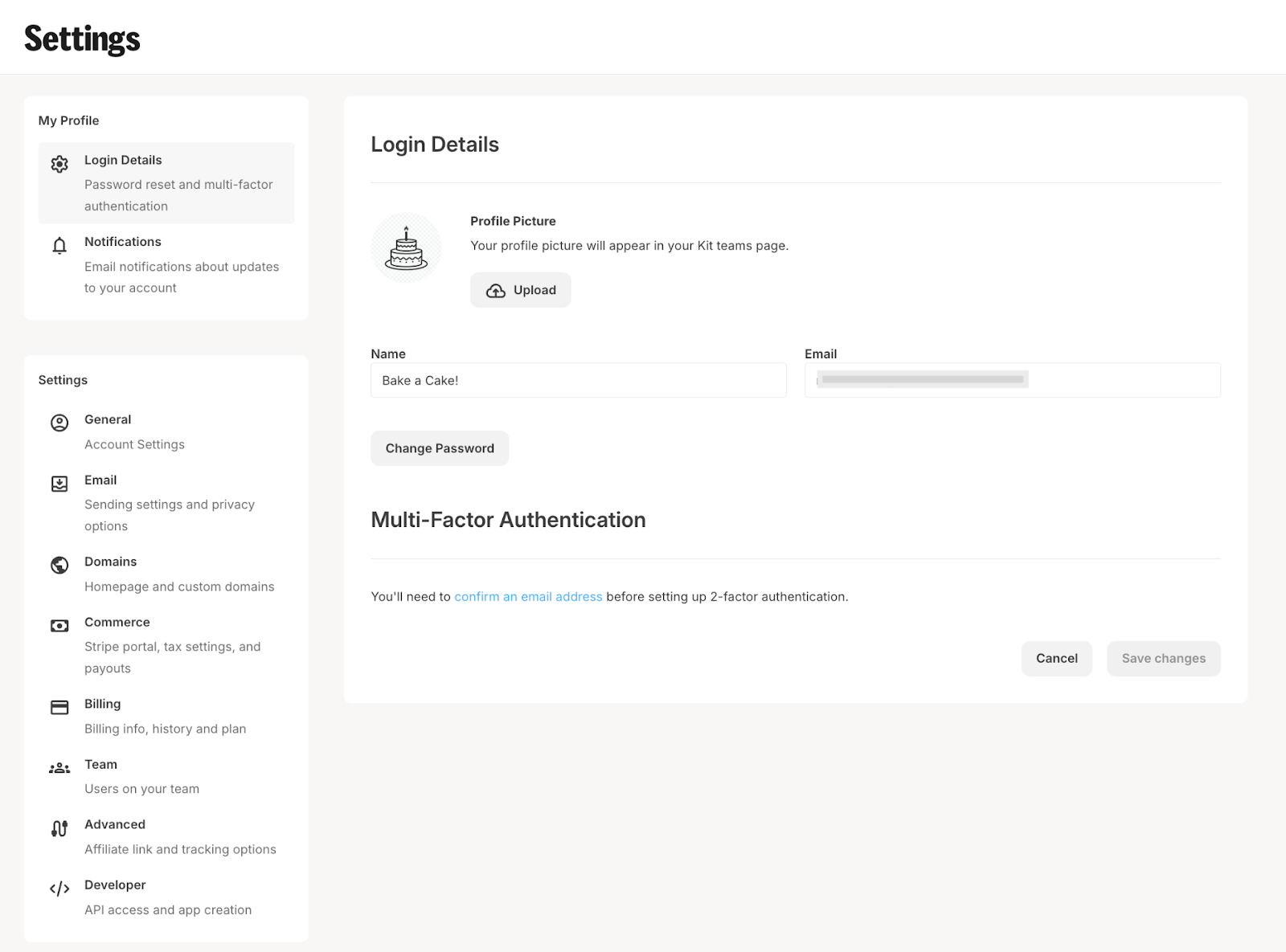Follow the confirm an email address link
Viewport: 1286px width, 952px height.
click(528, 597)
